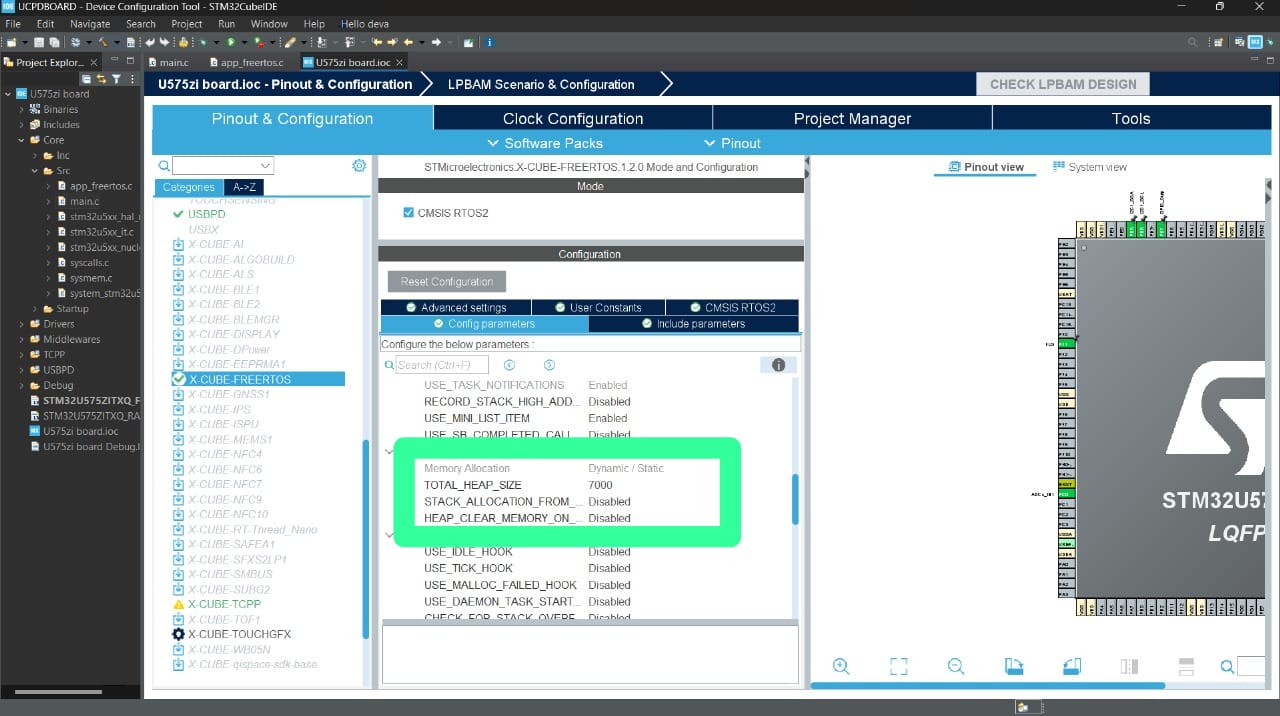Zoom out of the pinout view
Screen dimensions: 1280x716
pos(956,666)
